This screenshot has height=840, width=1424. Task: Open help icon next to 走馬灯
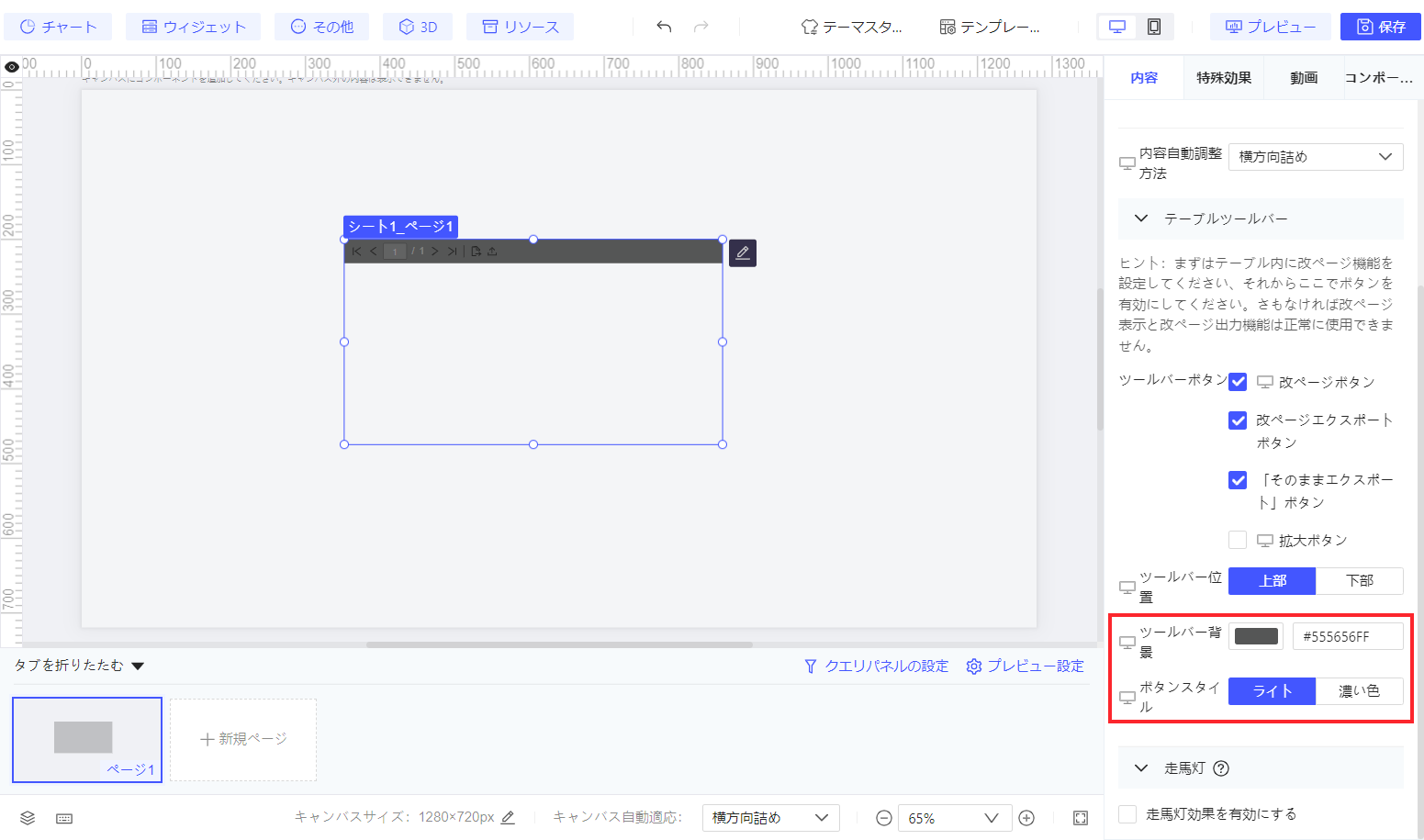click(1221, 768)
